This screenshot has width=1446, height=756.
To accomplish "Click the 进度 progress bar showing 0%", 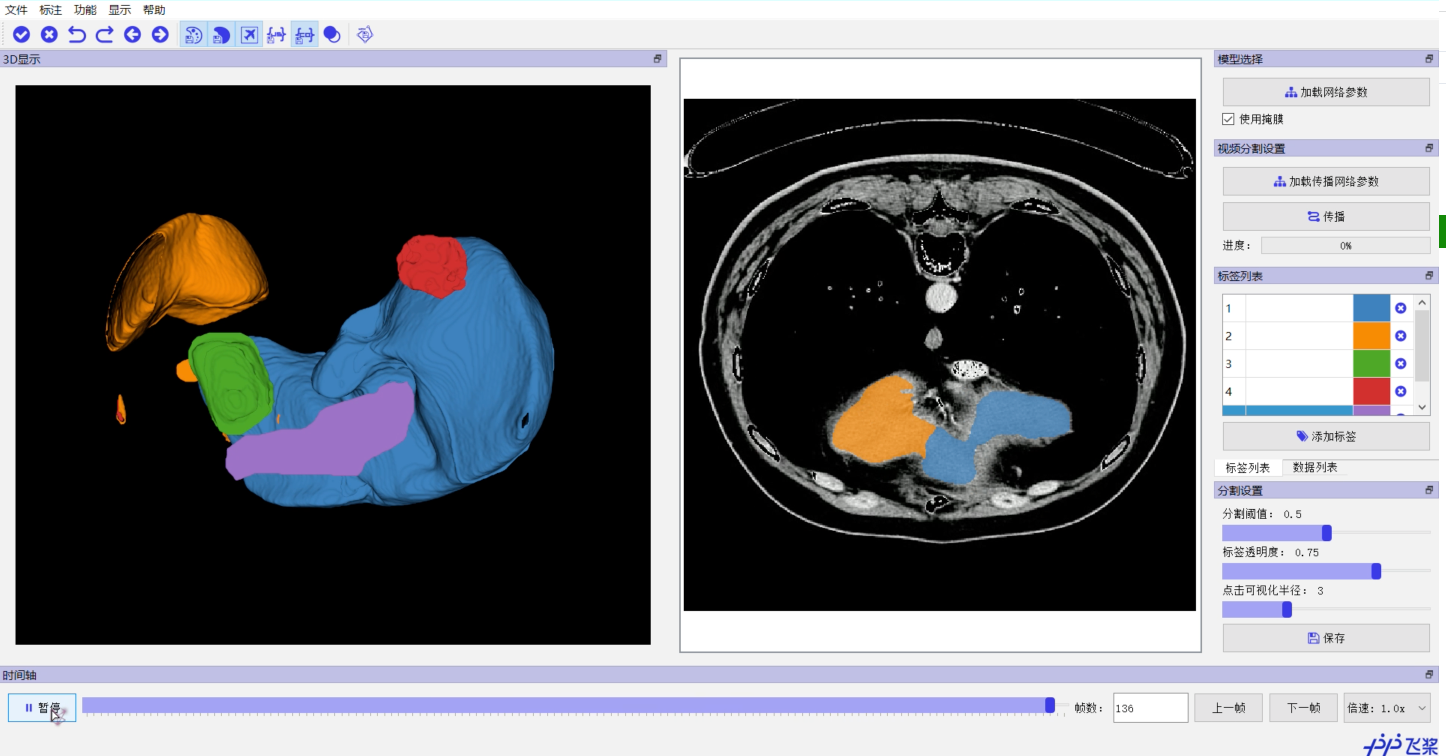I will pos(1346,245).
